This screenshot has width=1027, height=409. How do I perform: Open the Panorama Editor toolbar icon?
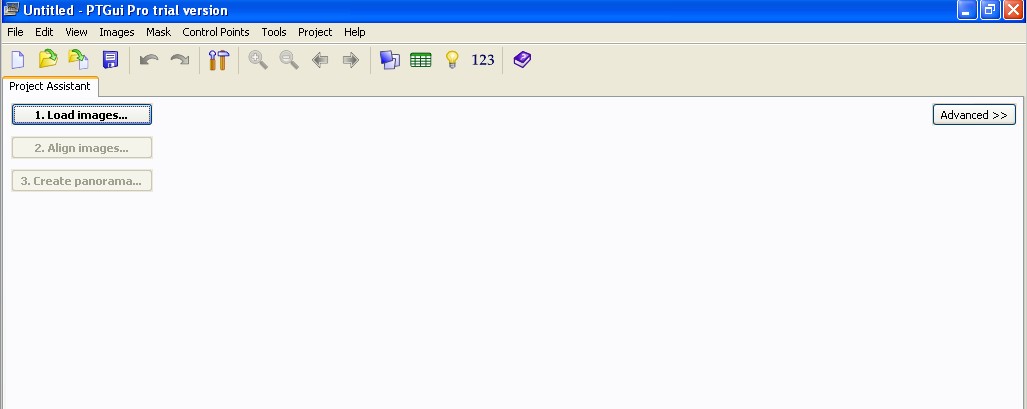point(390,61)
